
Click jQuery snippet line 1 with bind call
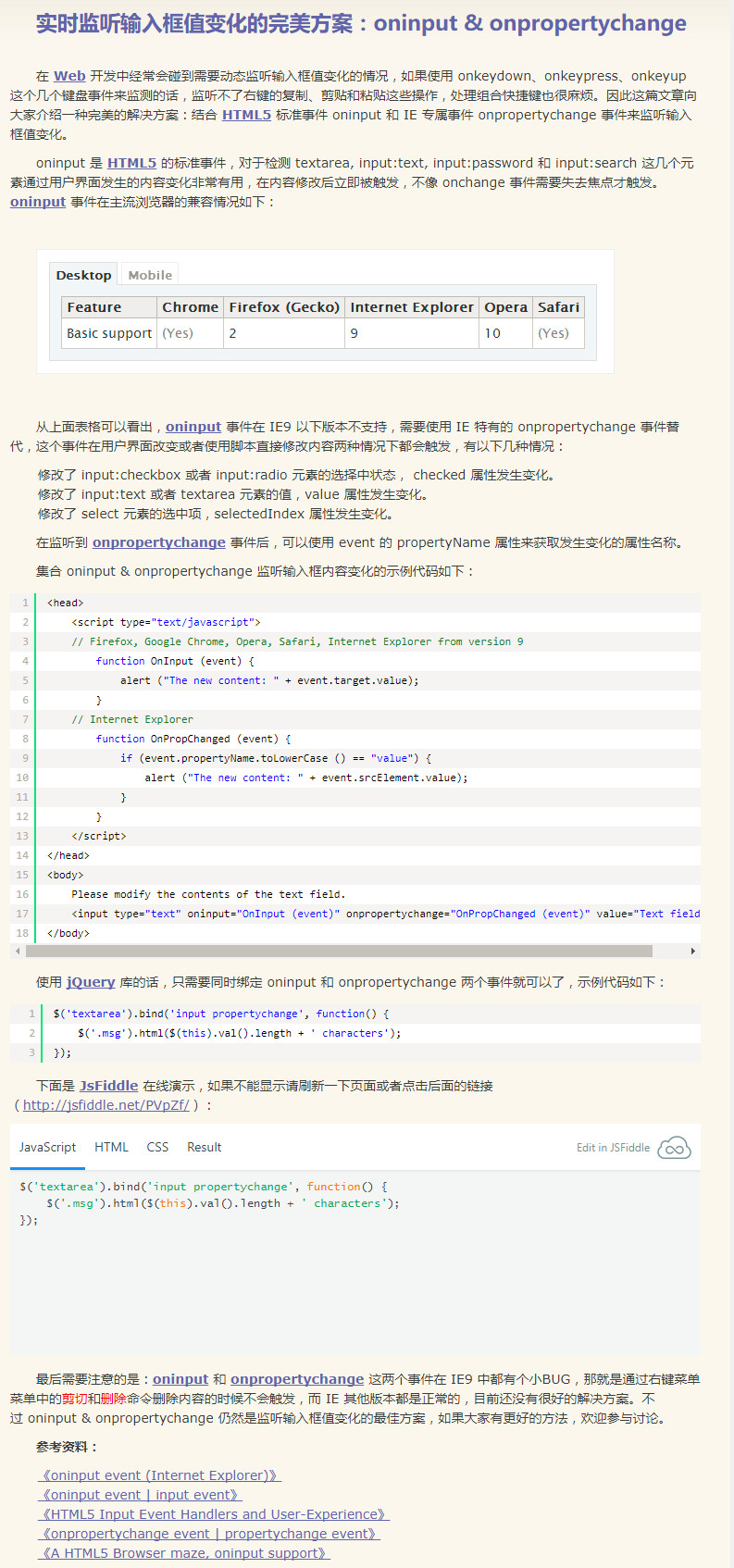click(221, 1014)
